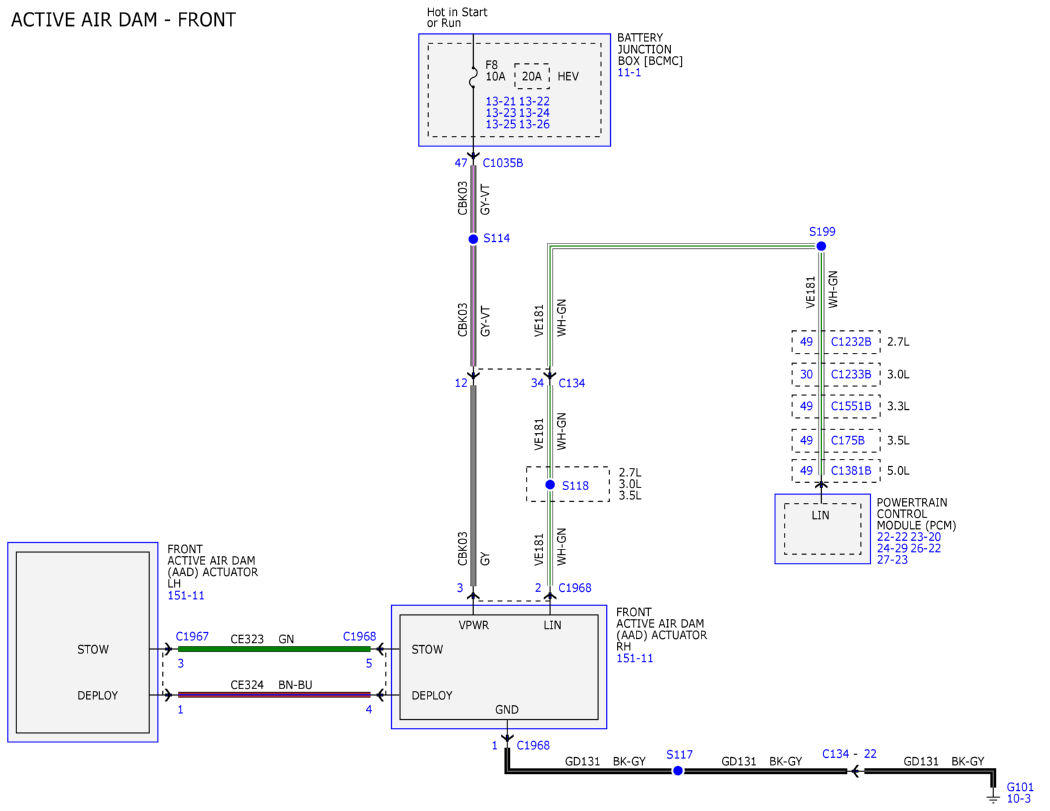Click the C1233B 3.0L connector label
1050x811 pixels.
(x=850, y=374)
